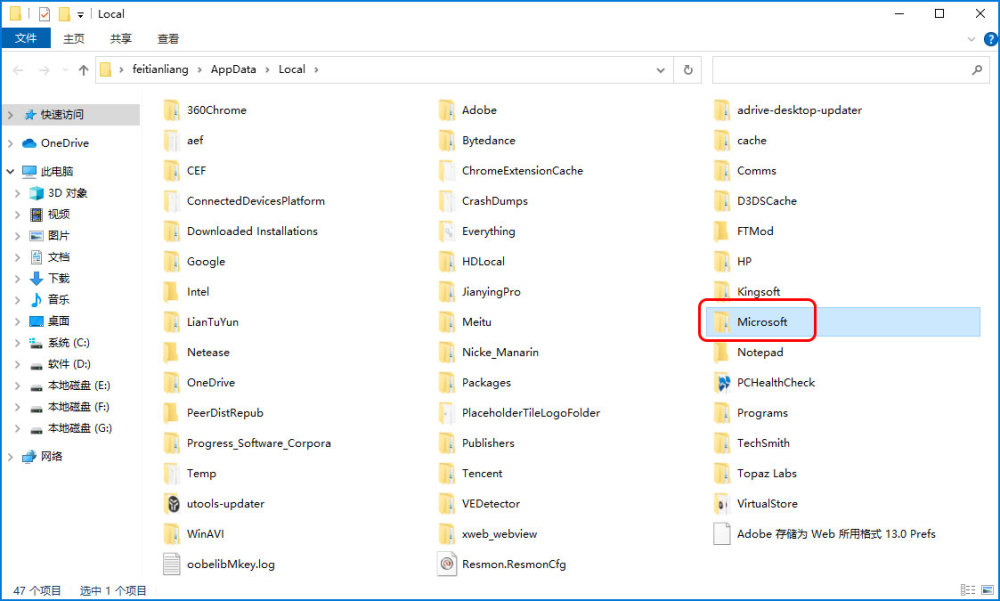The height and width of the screenshot is (601, 1000).
Task: Select the VirtualStore folder icon
Action: click(x=721, y=503)
